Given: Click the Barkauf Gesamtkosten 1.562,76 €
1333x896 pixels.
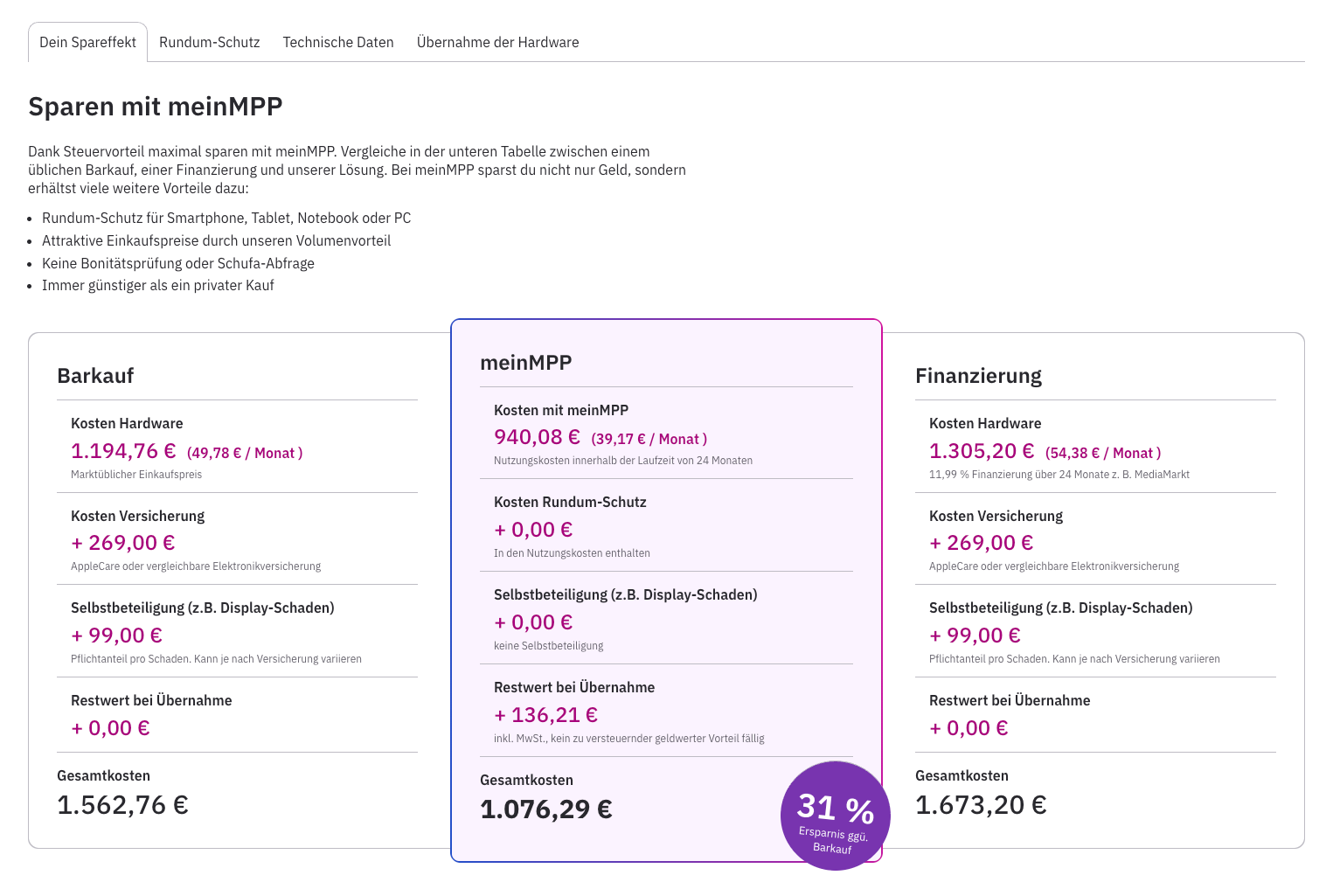Looking at the screenshot, I should (x=122, y=805).
